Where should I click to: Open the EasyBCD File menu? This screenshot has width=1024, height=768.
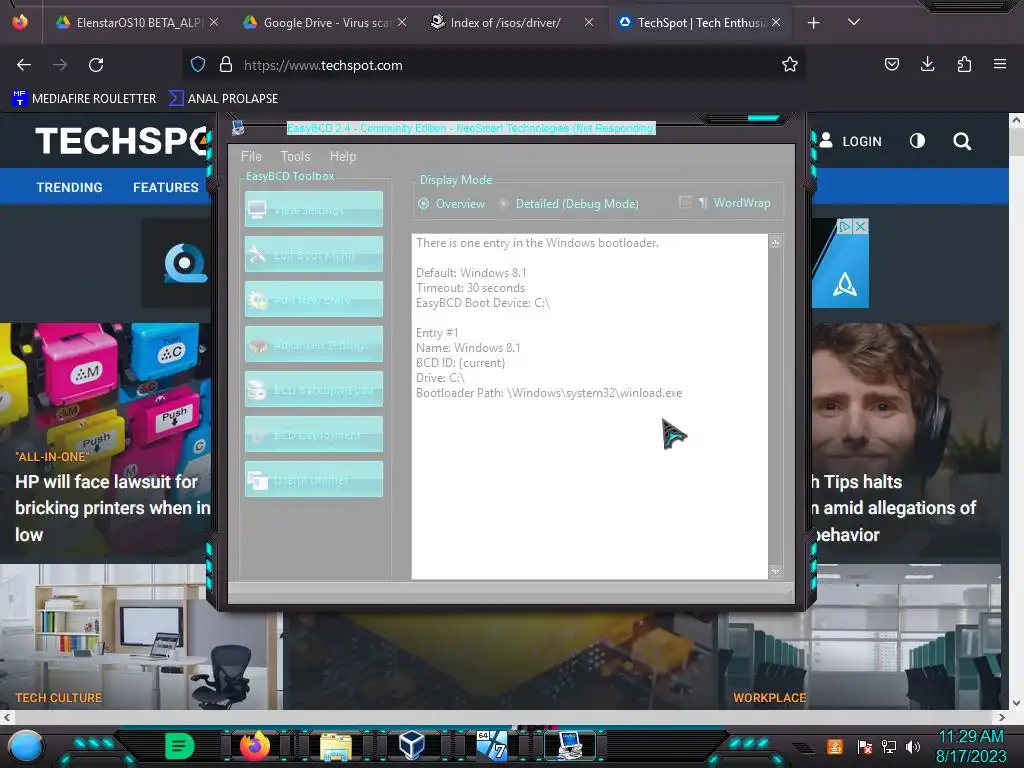tap(251, 156)
